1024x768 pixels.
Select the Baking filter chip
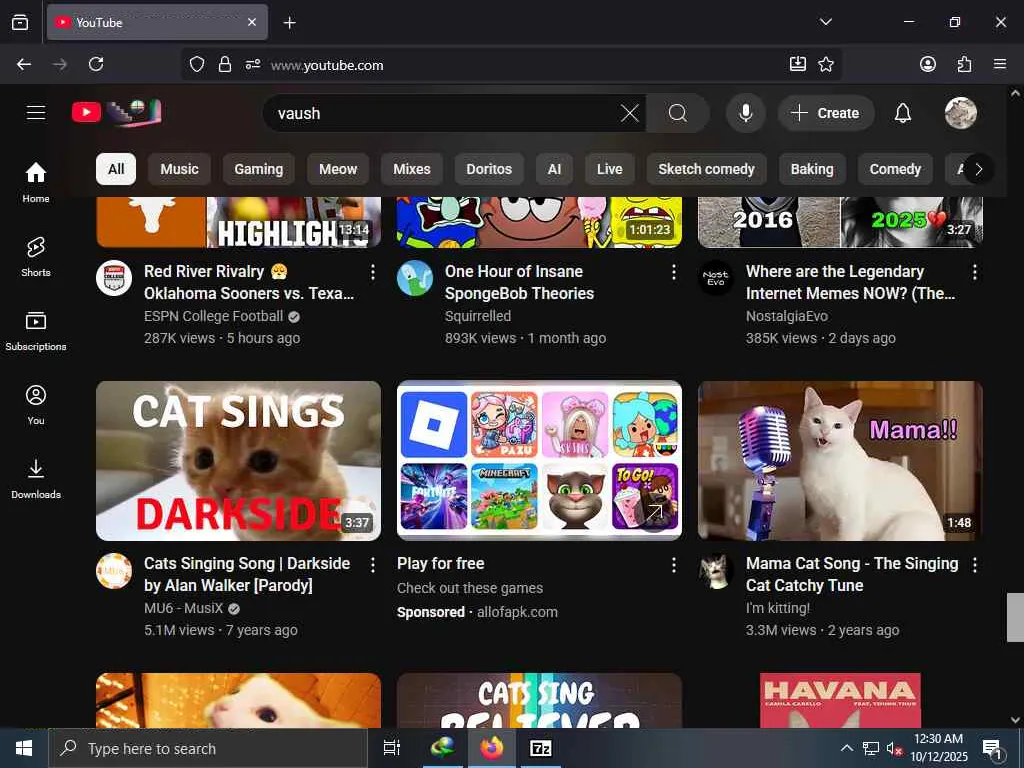click(x=812, y=169)
